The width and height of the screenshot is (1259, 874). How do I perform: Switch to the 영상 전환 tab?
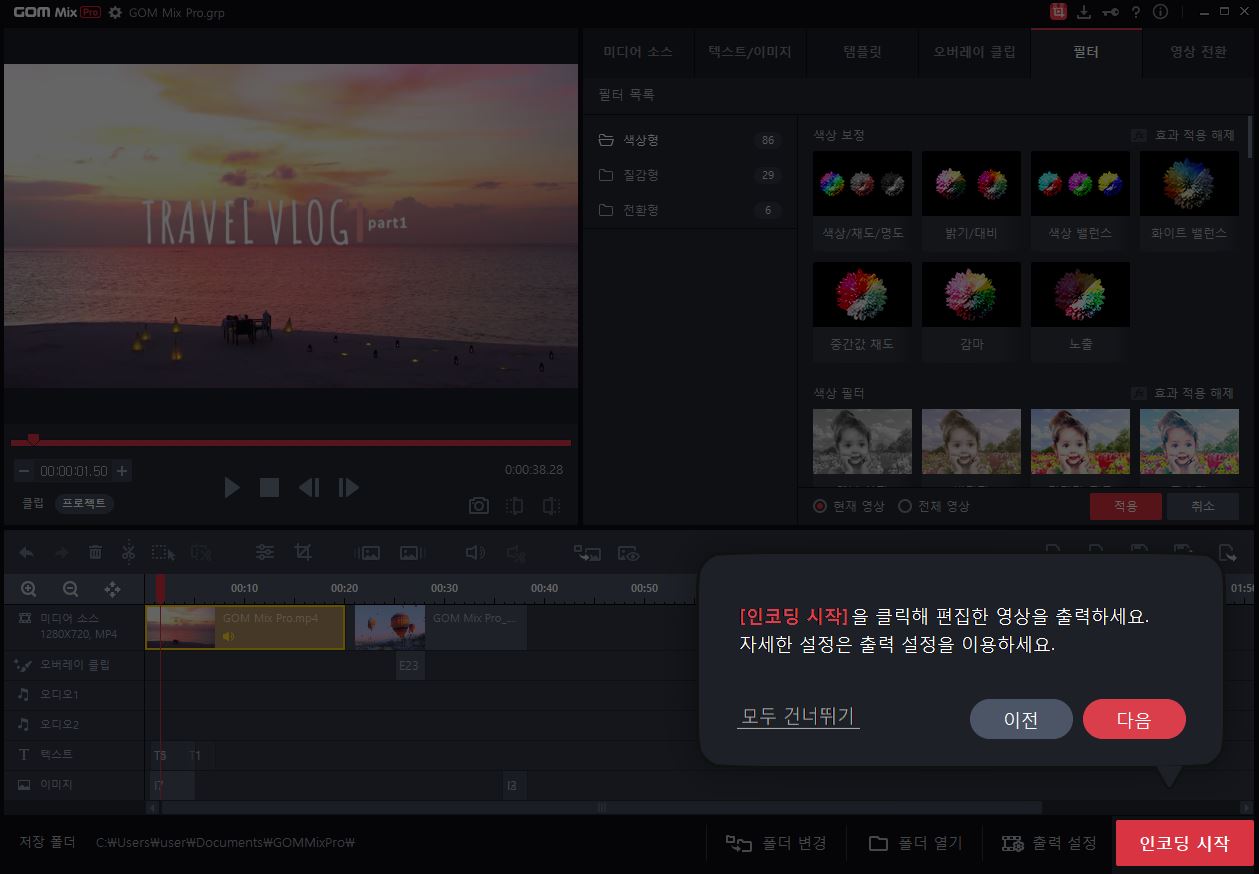coord(1198,52)
